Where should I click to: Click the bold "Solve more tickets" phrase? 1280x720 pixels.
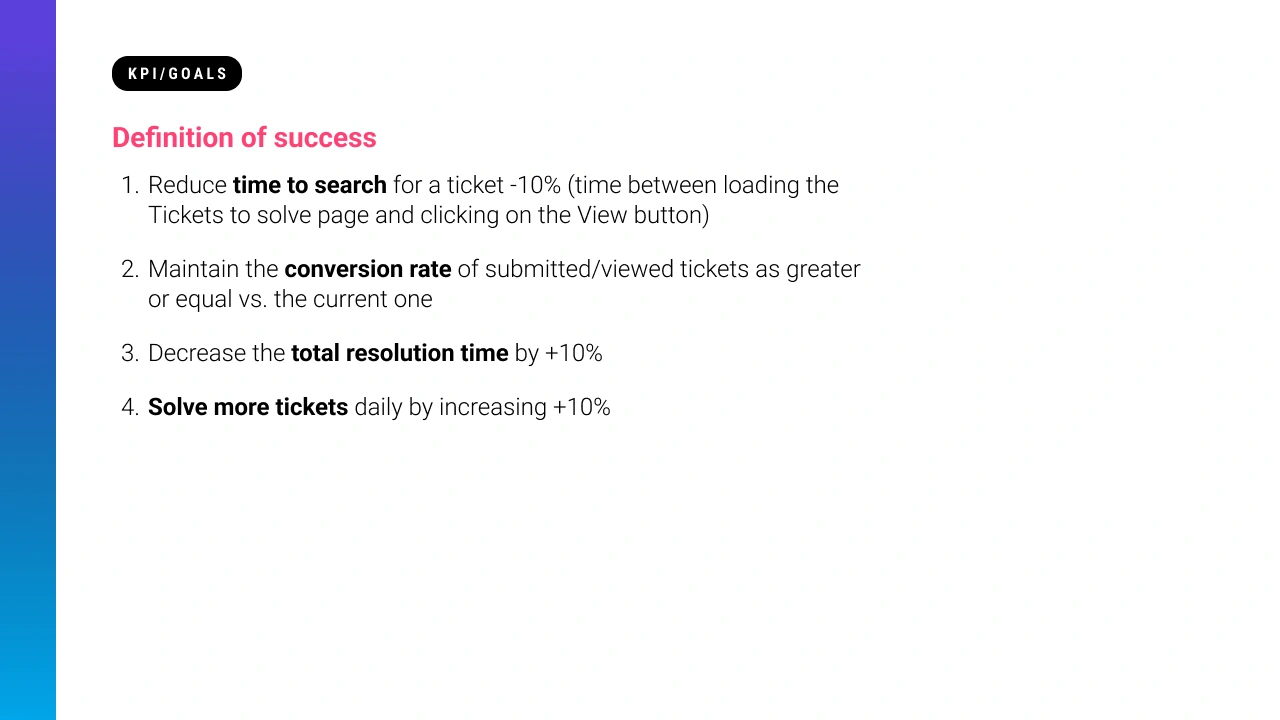248,407
